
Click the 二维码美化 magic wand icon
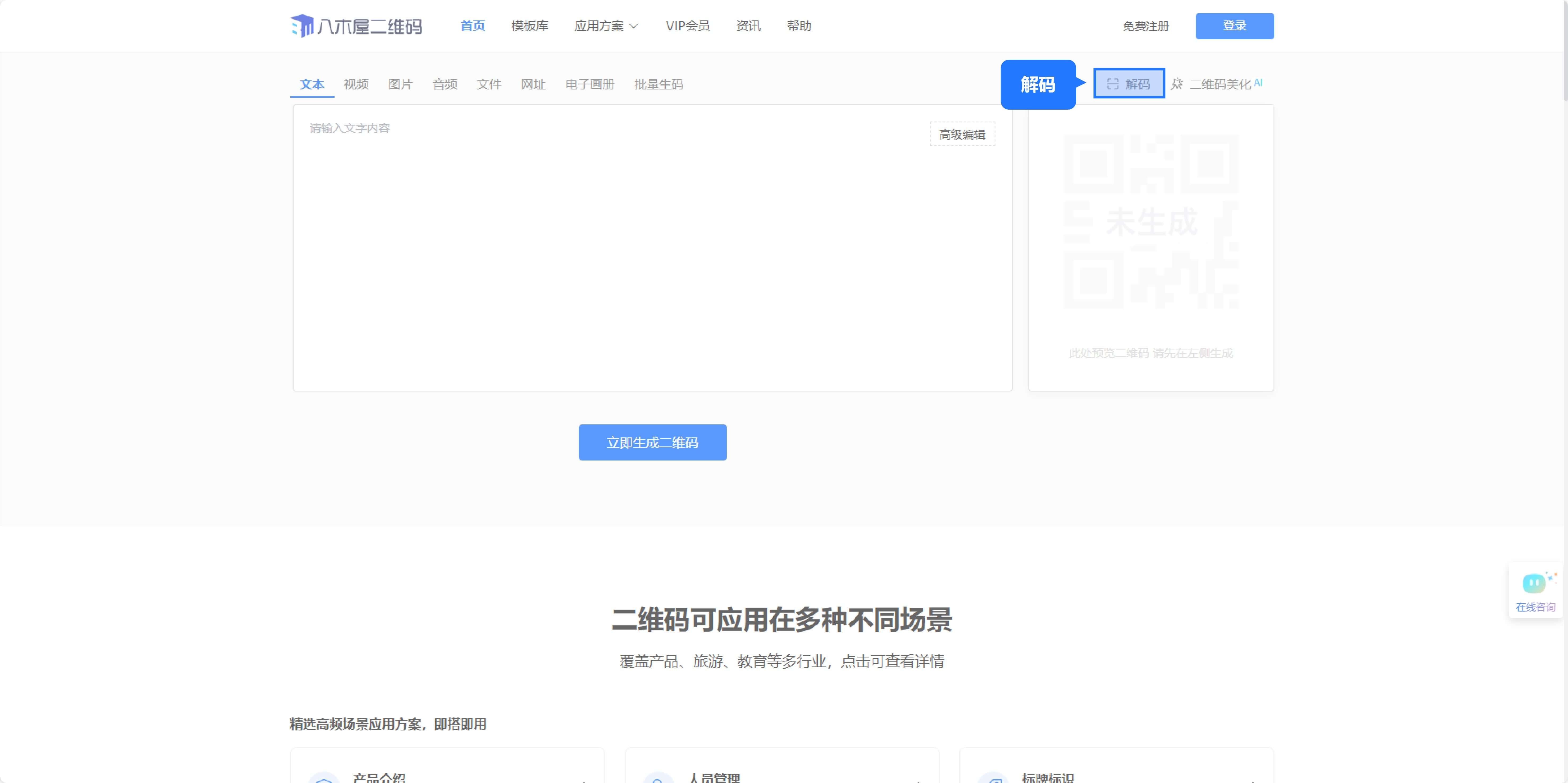1177,84
